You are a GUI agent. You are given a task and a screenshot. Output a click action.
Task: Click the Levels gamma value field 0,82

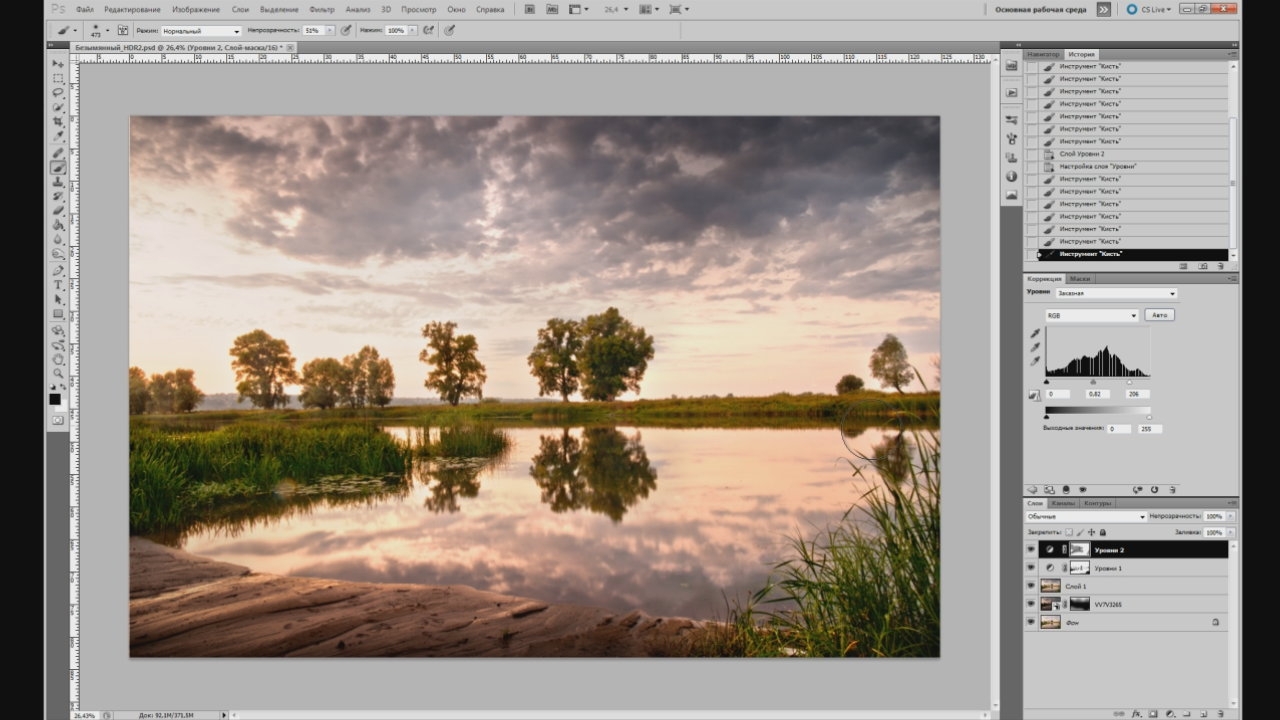click(1097, 394)
